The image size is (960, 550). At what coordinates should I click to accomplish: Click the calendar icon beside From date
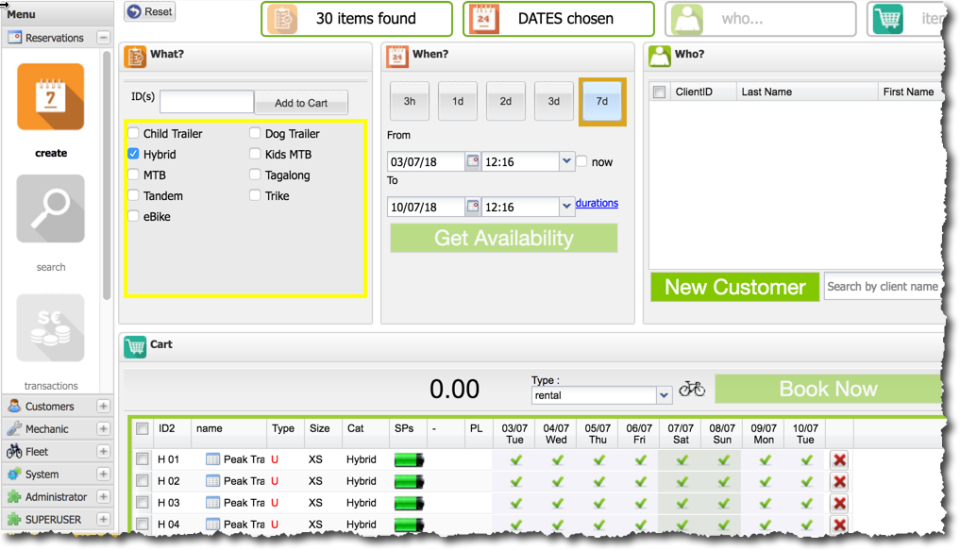(x=472, y=162)
